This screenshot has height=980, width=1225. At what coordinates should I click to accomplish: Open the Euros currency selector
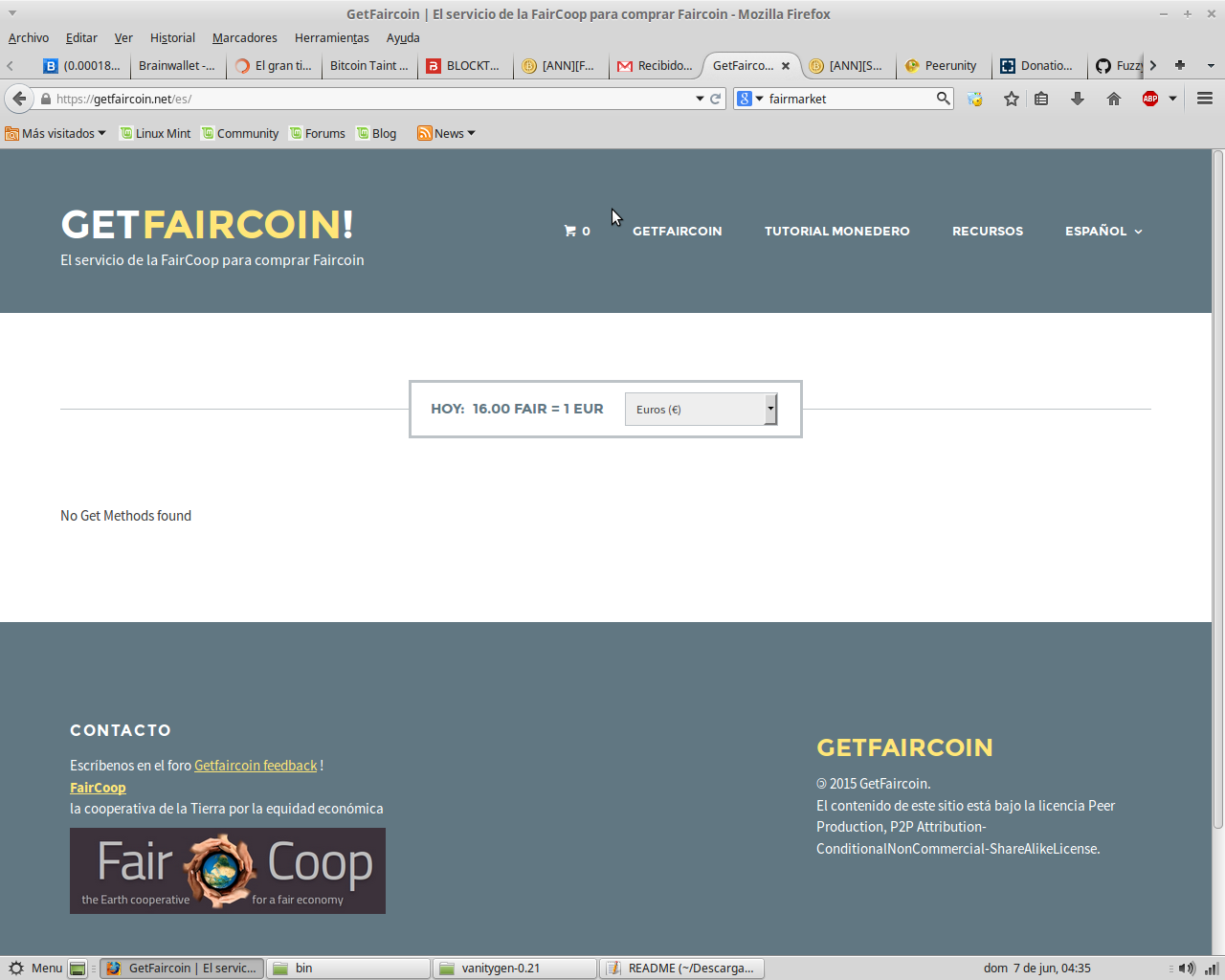point(701,409)
